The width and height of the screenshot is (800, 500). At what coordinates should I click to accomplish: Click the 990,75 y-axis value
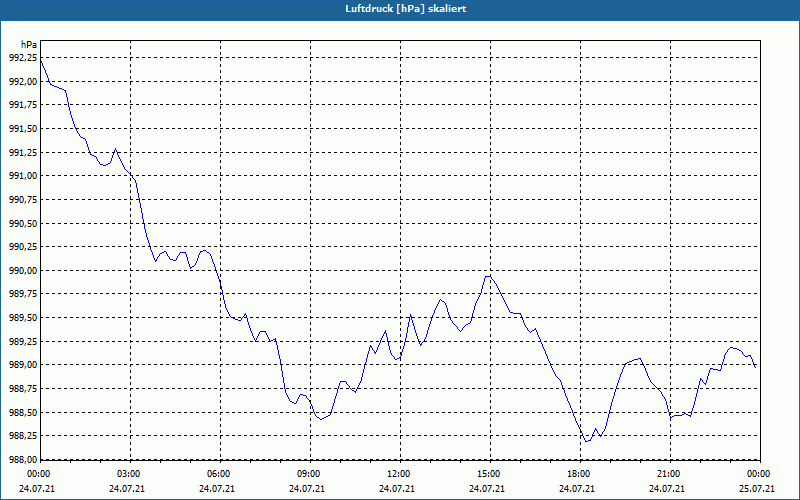[x=23, y=199]
